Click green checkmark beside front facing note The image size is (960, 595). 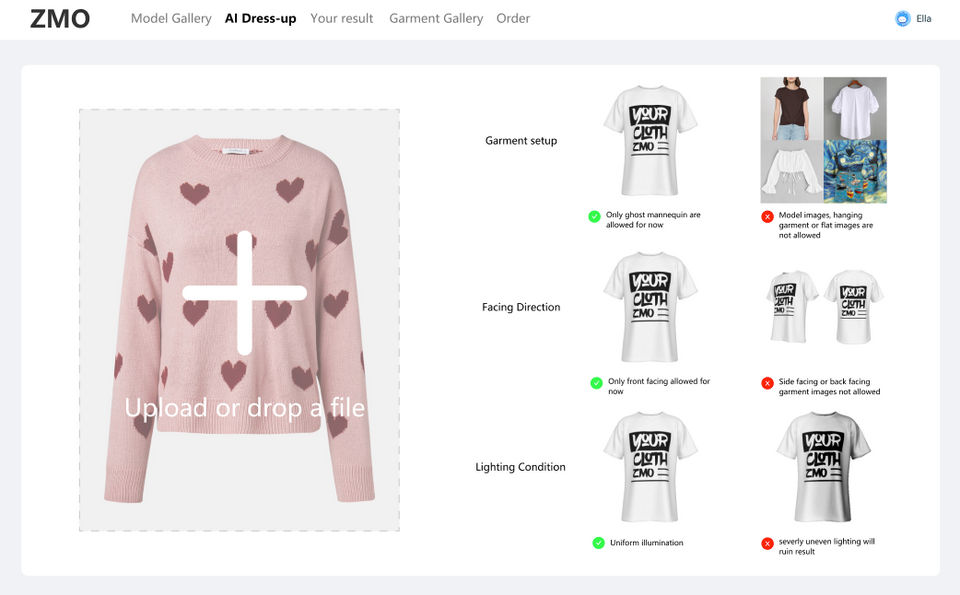click(x=596, y=383)
